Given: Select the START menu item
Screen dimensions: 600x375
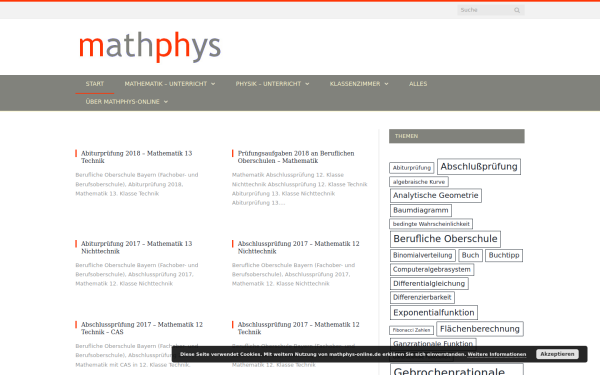Looking at the screenshot, I should pyautogui.click(x=95, y=84).
